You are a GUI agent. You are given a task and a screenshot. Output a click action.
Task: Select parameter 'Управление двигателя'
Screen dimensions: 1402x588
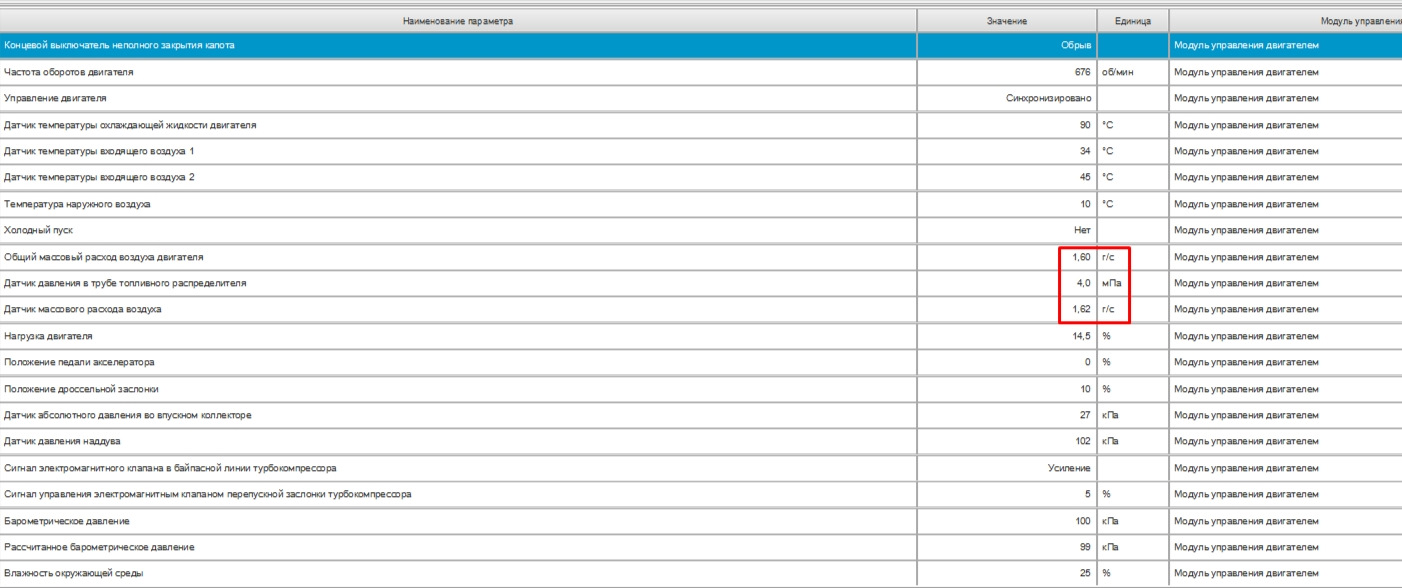(x=55, y=99)
